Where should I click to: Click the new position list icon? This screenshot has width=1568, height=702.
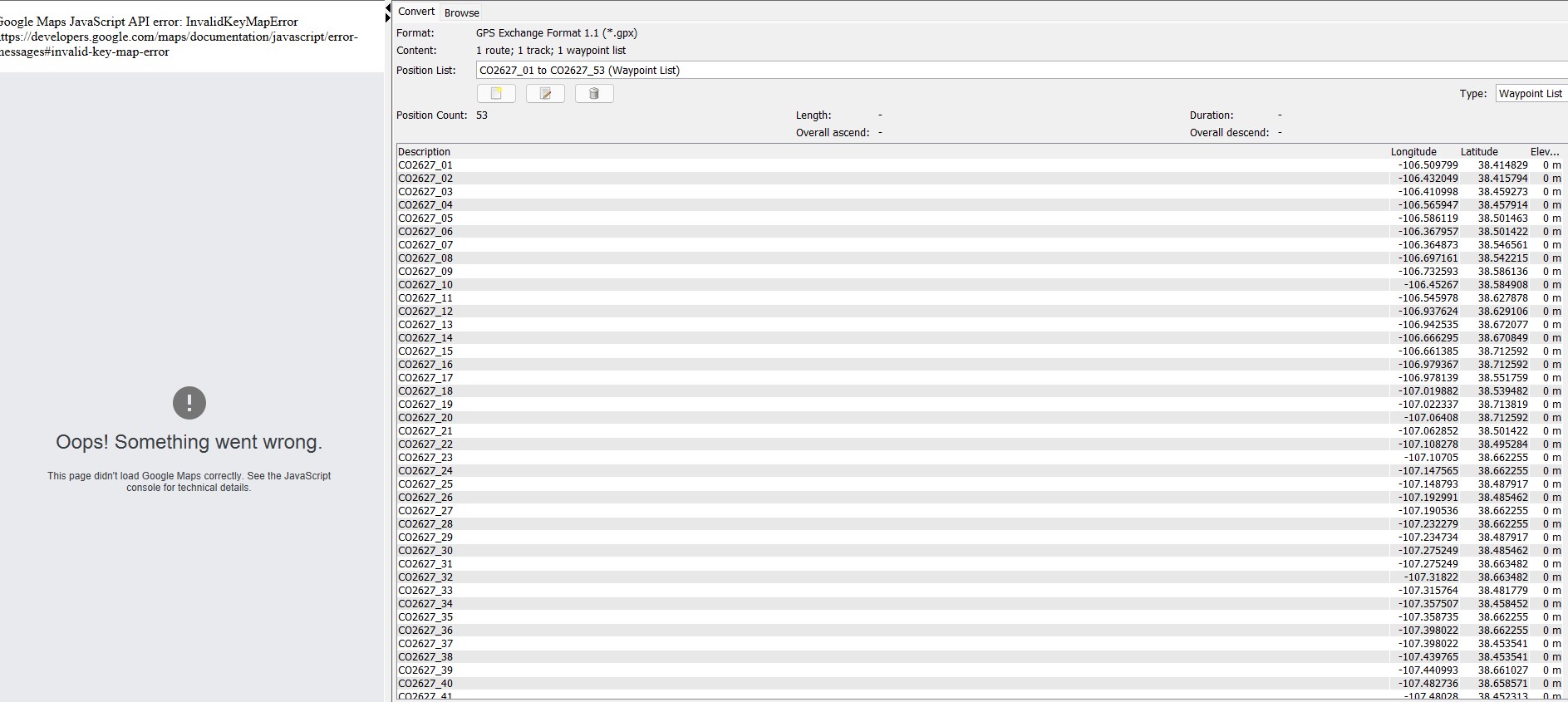[x=496, y=94]
